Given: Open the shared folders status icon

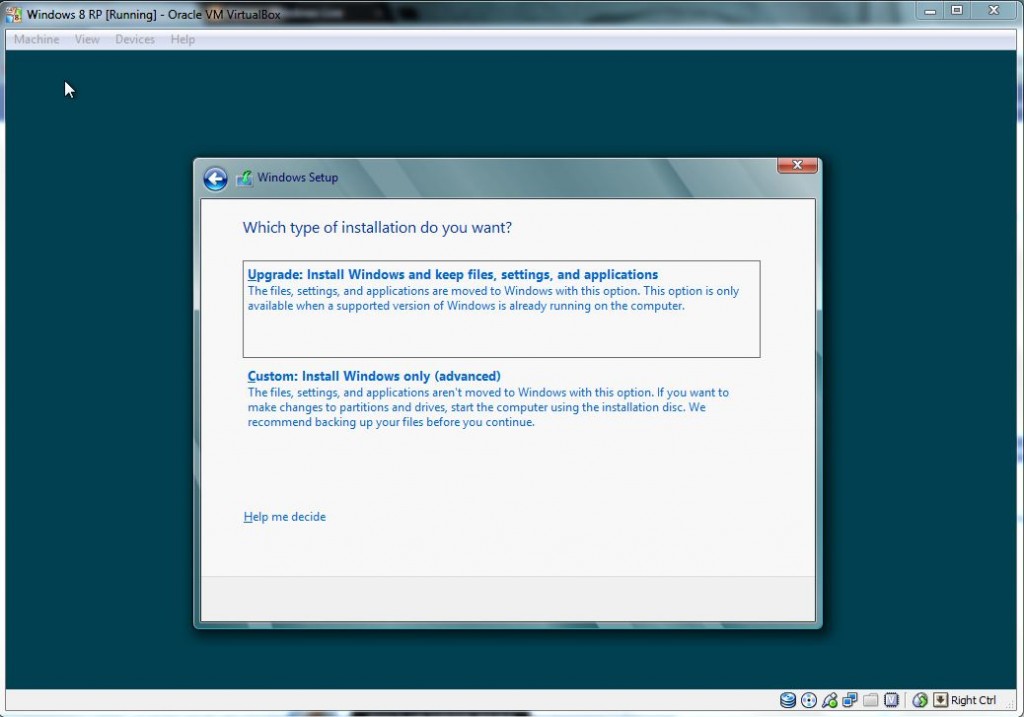Looking at the screenshot, I should coord(871,700).
